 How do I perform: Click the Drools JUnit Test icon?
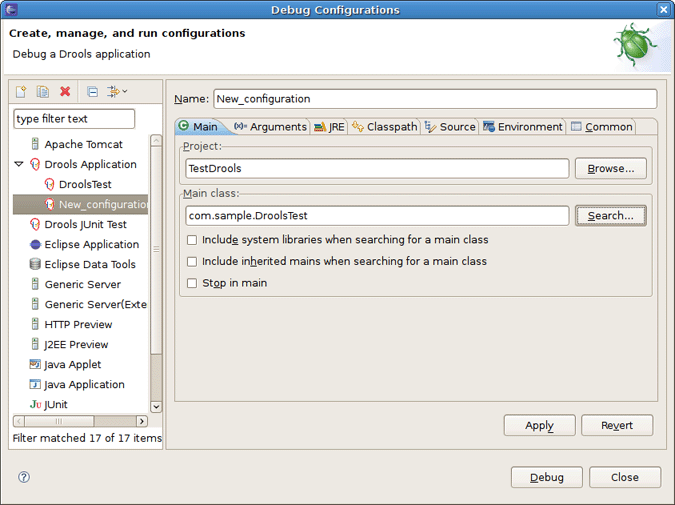(x=35, y=224)
